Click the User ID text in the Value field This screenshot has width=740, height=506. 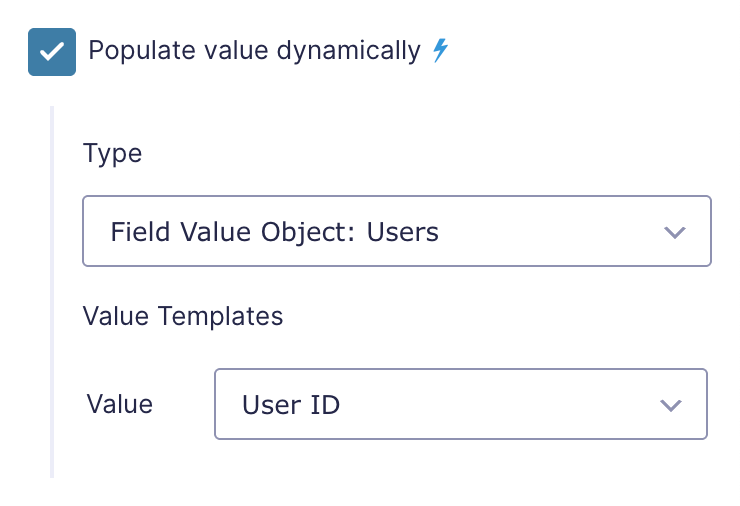tap(291, 405)
